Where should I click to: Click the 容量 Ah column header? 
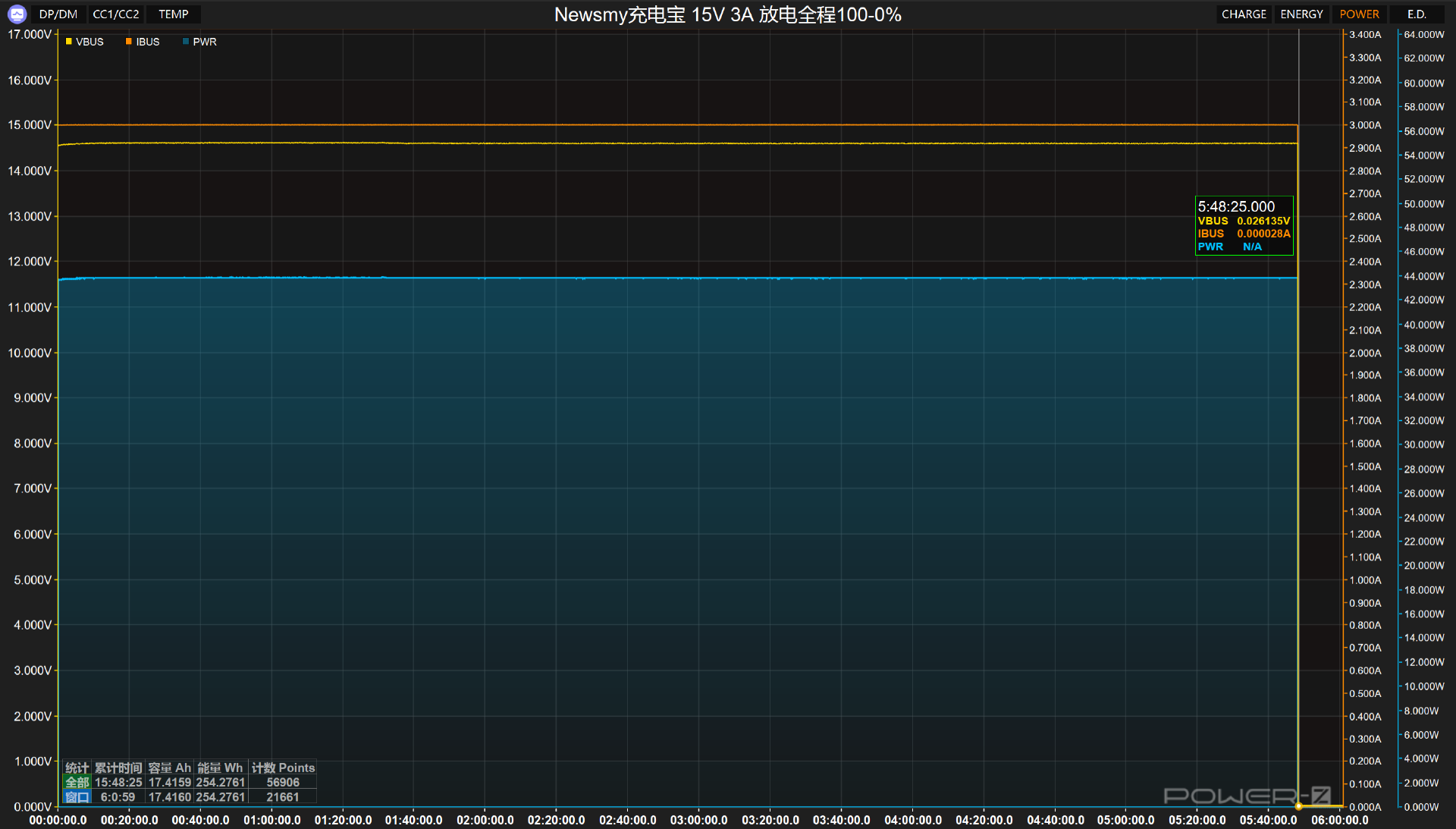170,768
